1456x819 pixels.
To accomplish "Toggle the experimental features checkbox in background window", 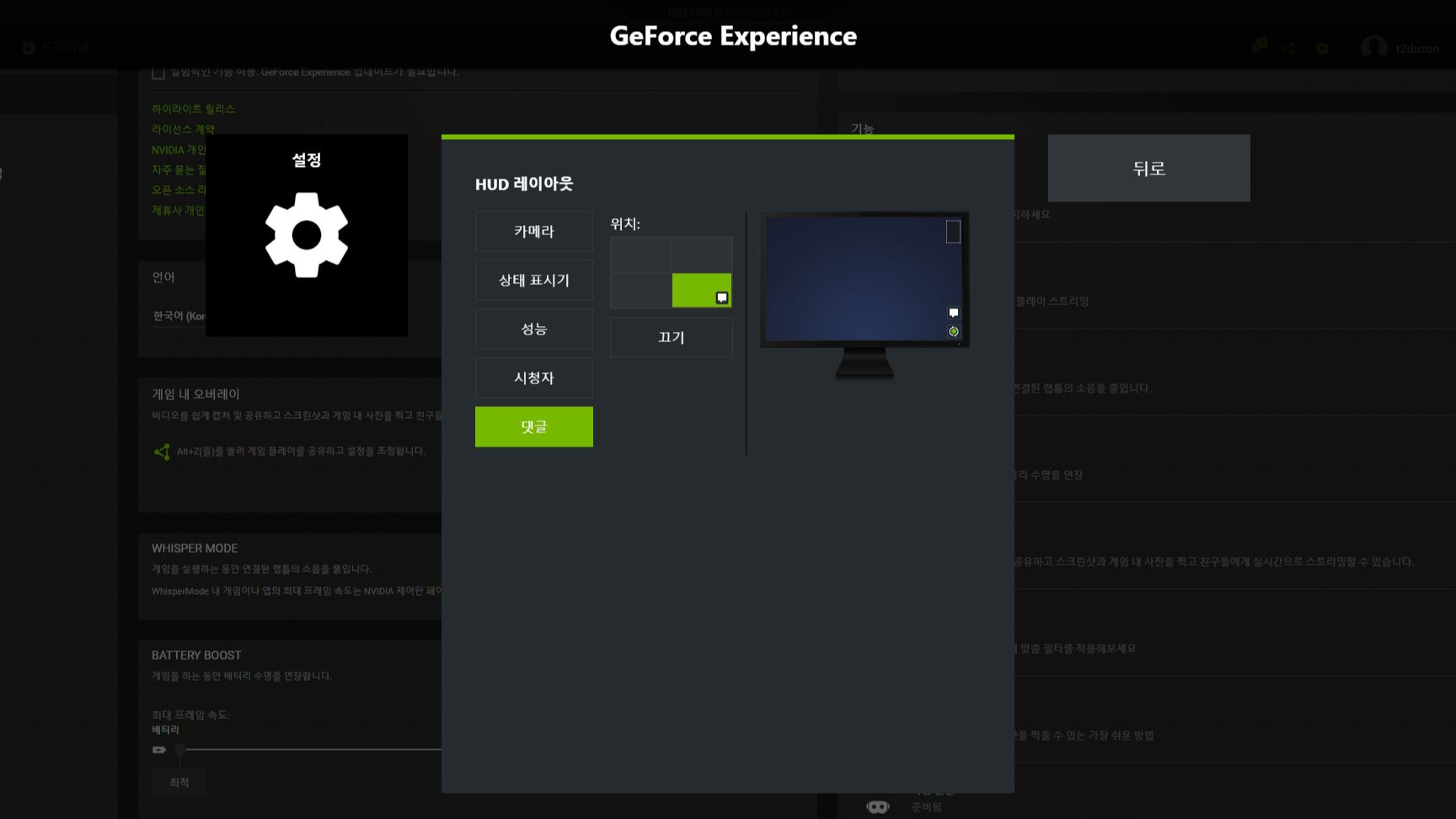I will coord(158,73).
